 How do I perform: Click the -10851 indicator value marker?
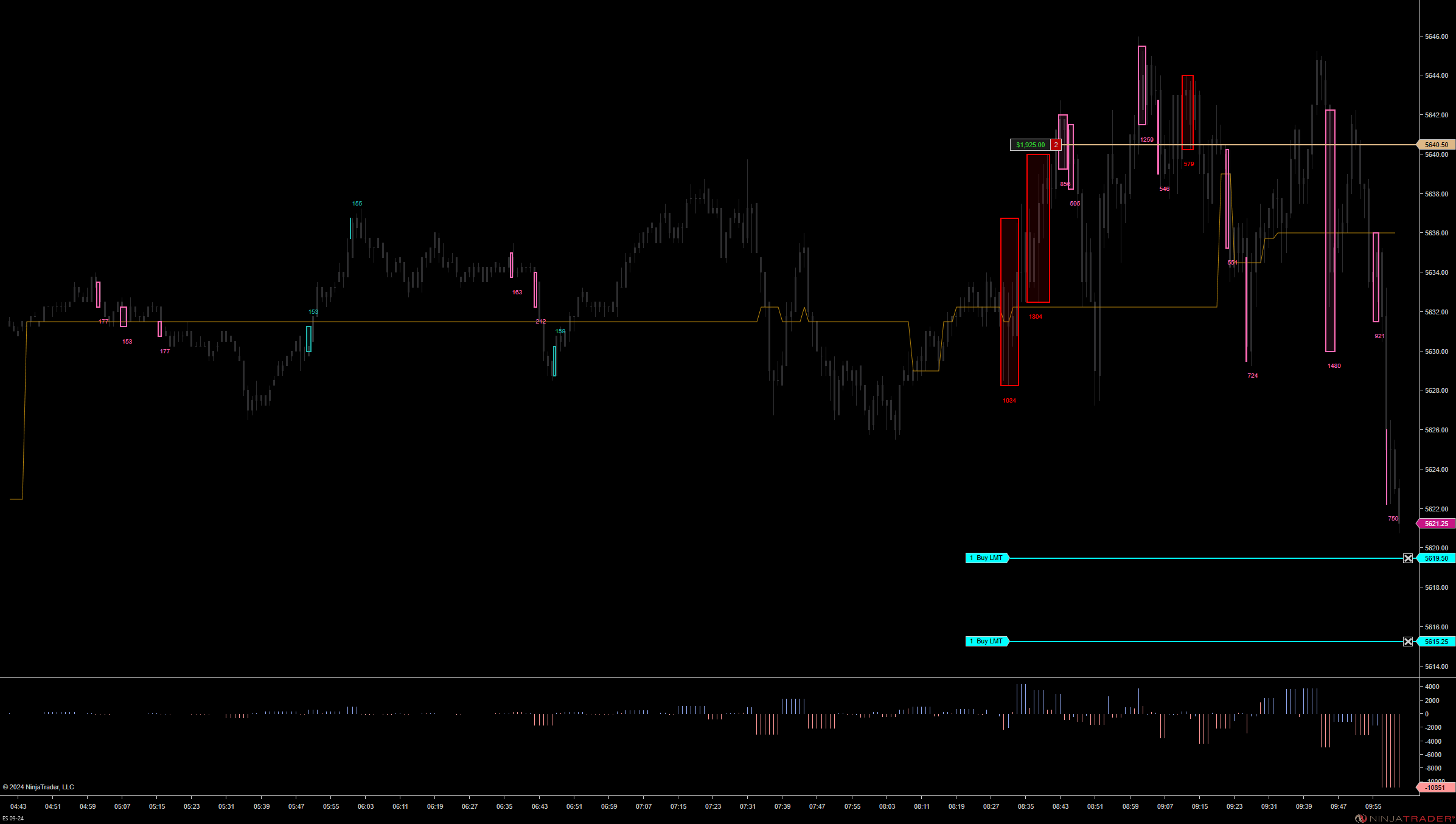(x=1435, y=788)
